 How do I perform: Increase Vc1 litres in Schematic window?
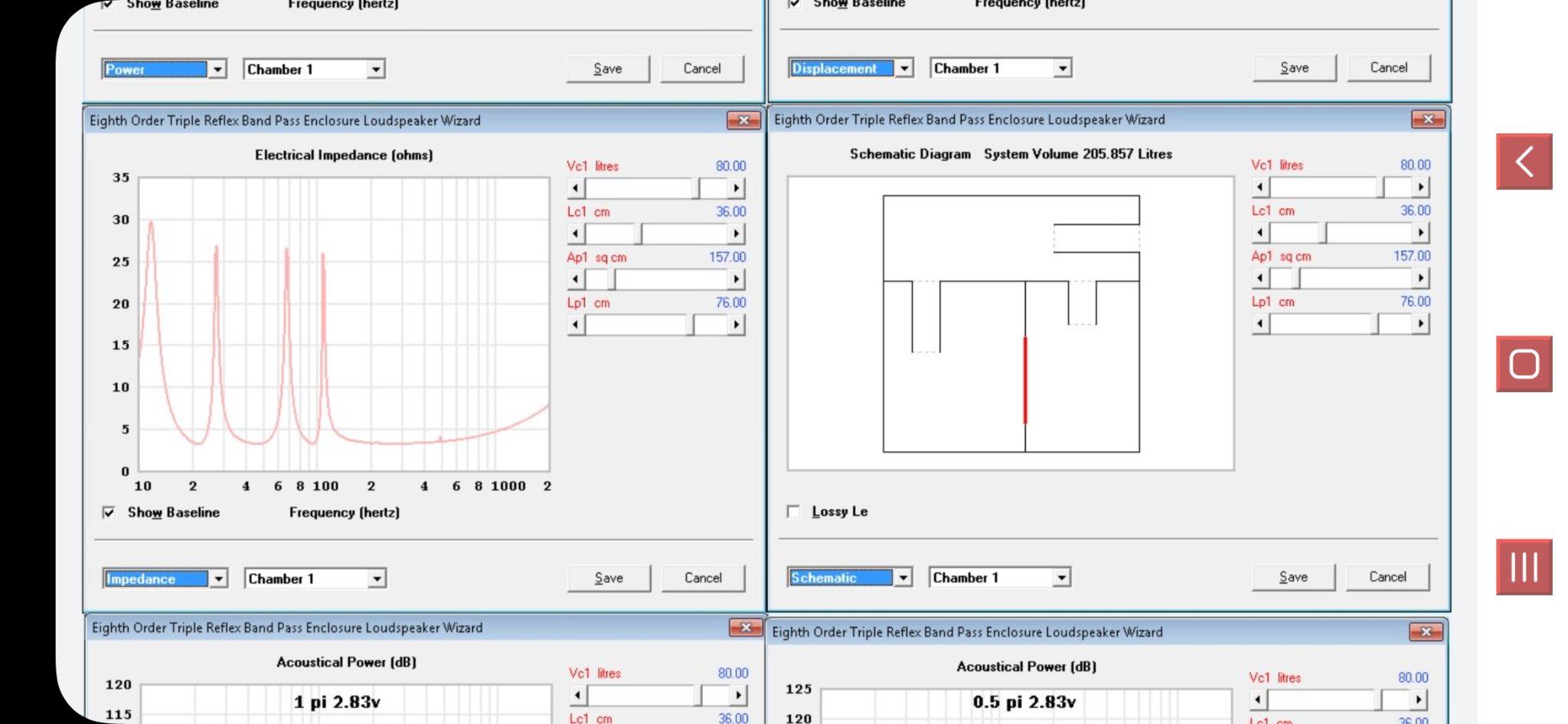coord(1421,187)
